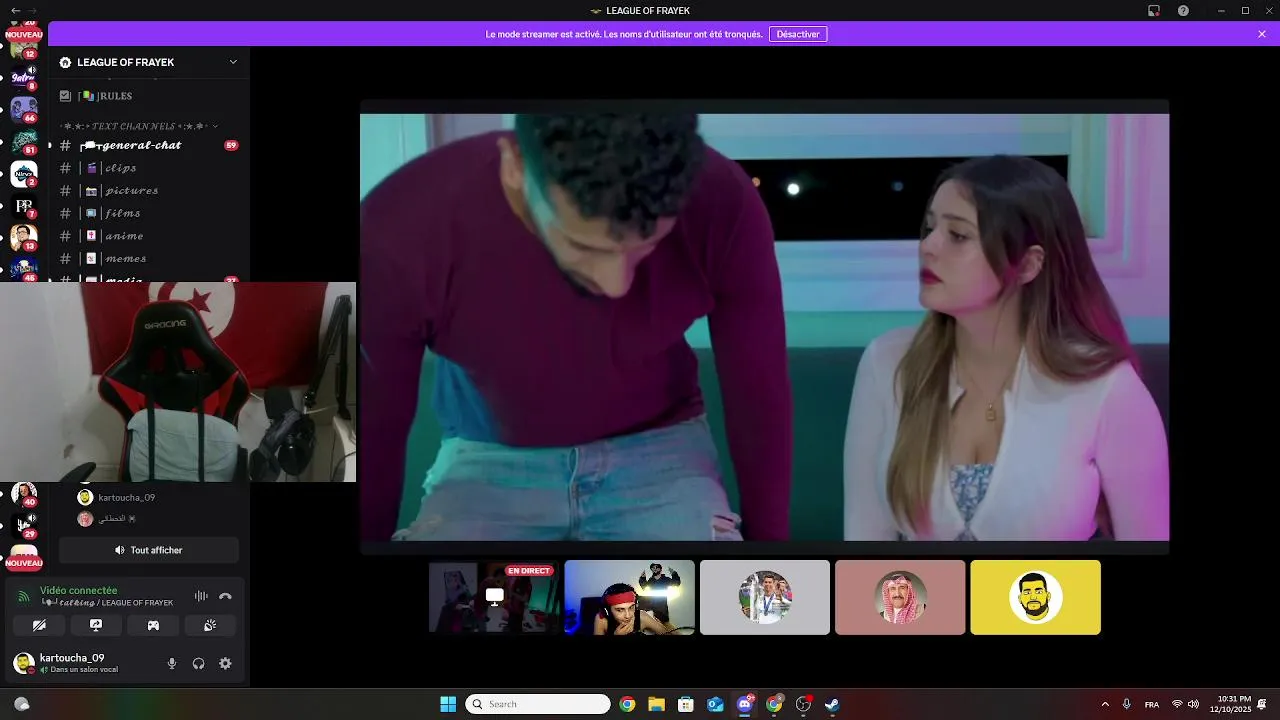Jump to NOUVEAU mentions at top
This screenshot has width=1280, height=720.
pyautogui.click(x=24, y=34)
